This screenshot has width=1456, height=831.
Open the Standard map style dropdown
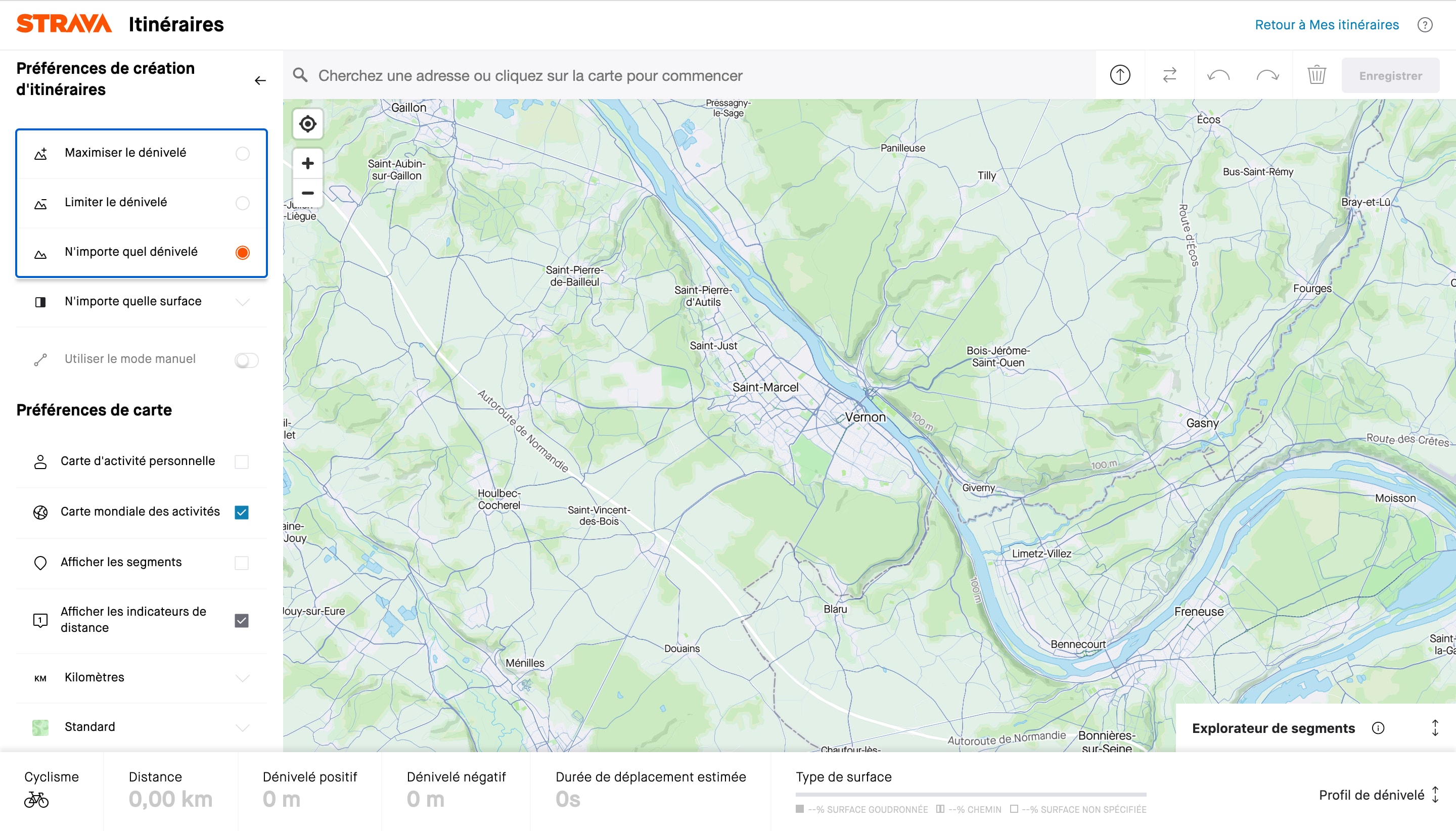click(243, 727)
